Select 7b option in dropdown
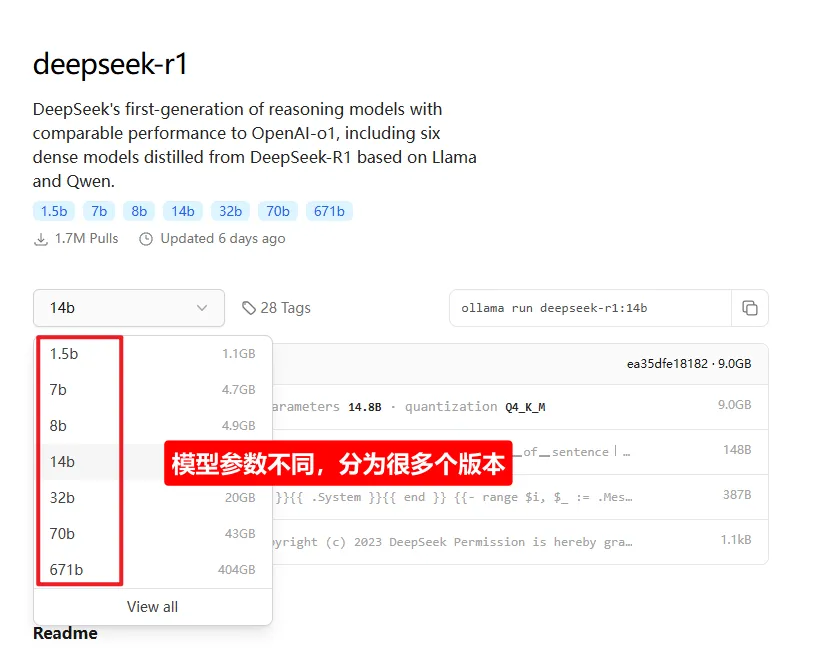822x666 pixels. (58, 389)
